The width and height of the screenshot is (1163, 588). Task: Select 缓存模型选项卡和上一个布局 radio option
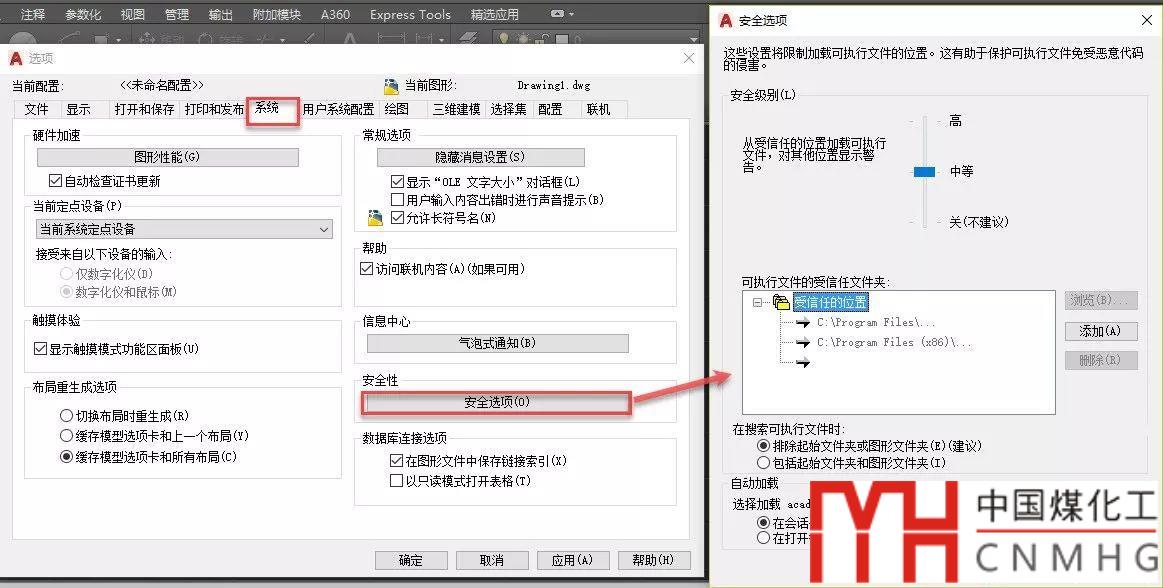pyautogui.click(x=66, y=436)
